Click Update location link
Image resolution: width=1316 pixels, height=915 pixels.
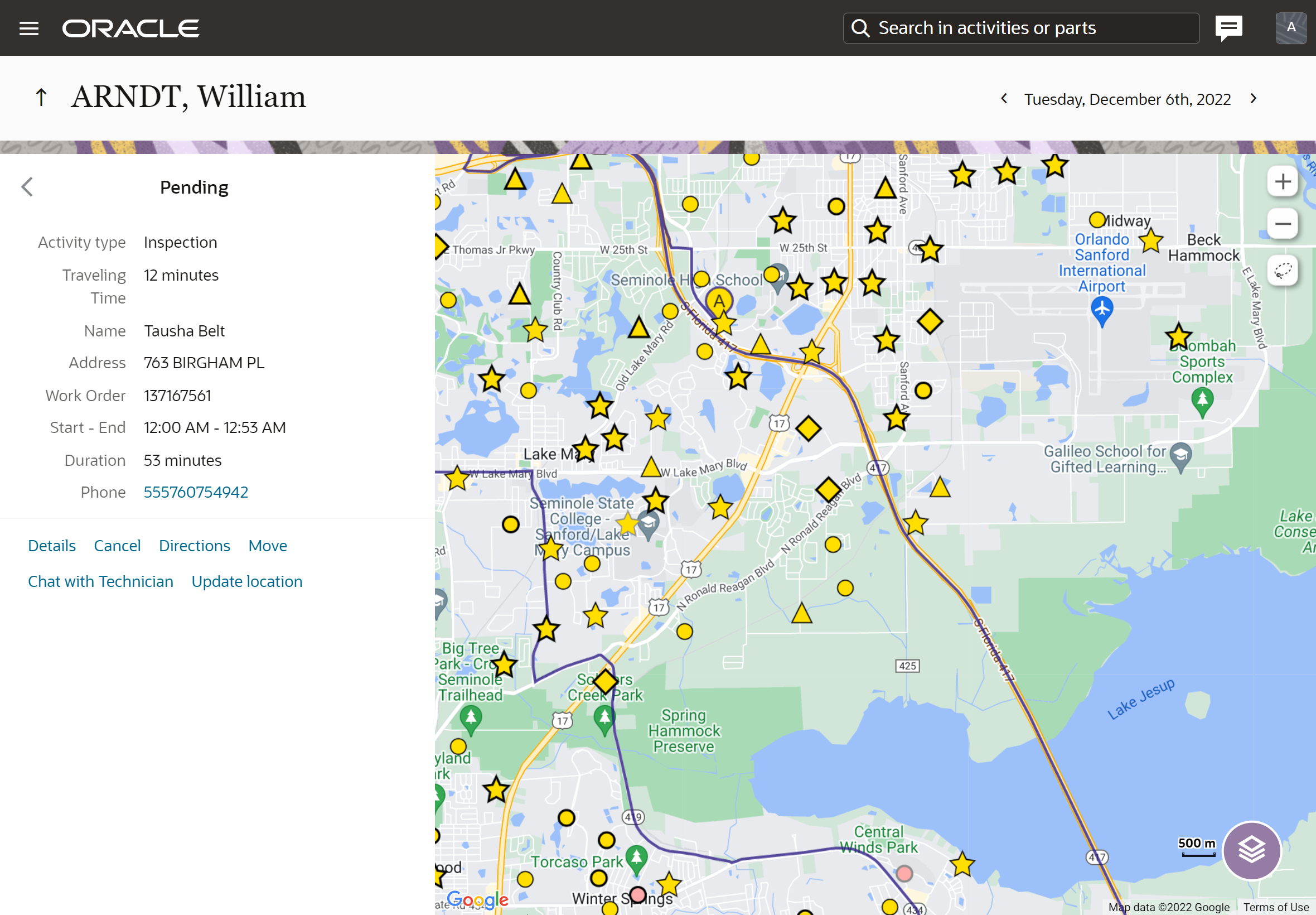pyautogui.click(x=246, y=581)
